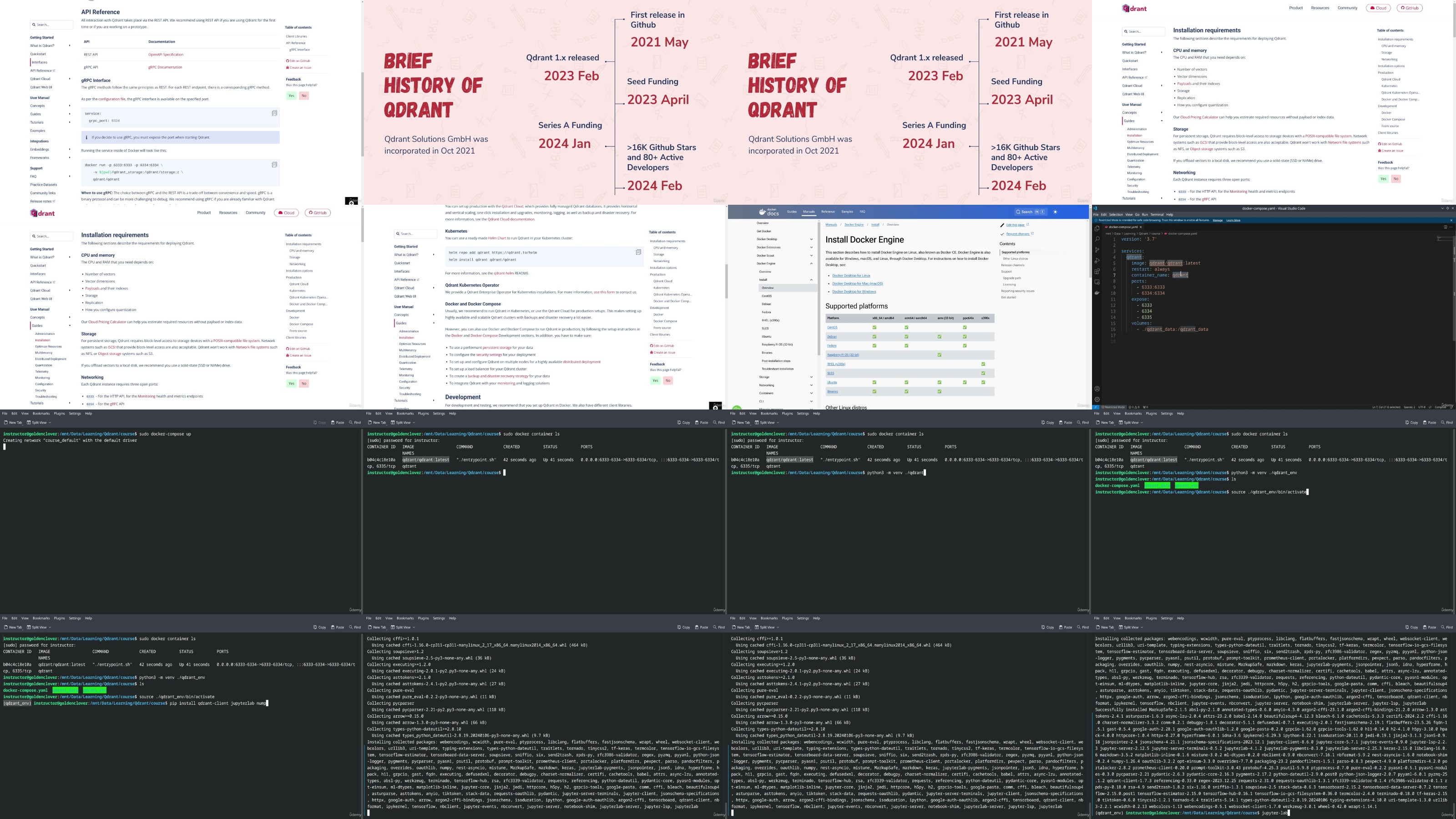
Task: Click No feedback on the Kubernetes page
Action: coord(667,380)
